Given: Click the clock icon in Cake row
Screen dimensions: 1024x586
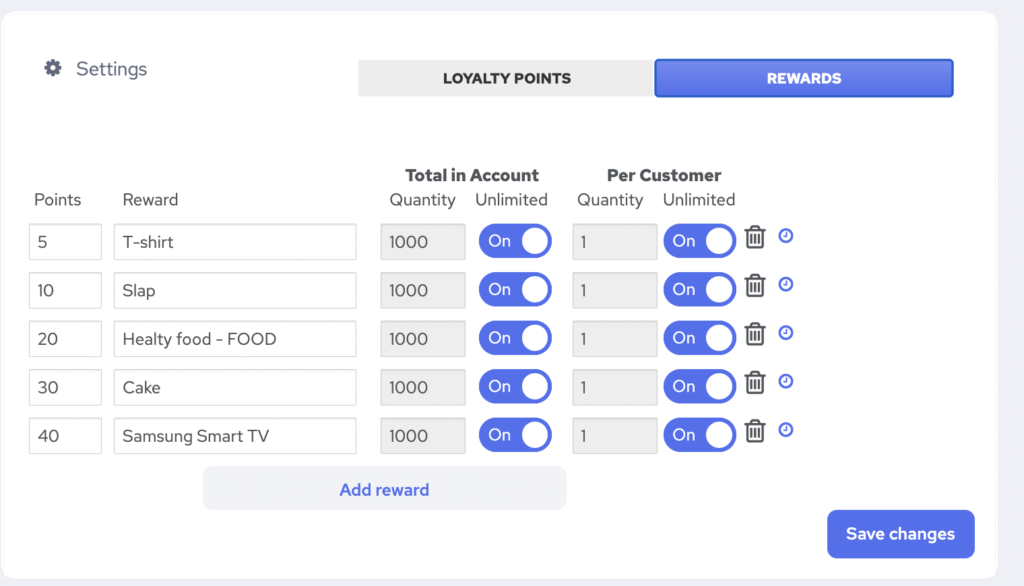Looking at the screenshot, I should point(786,381).
